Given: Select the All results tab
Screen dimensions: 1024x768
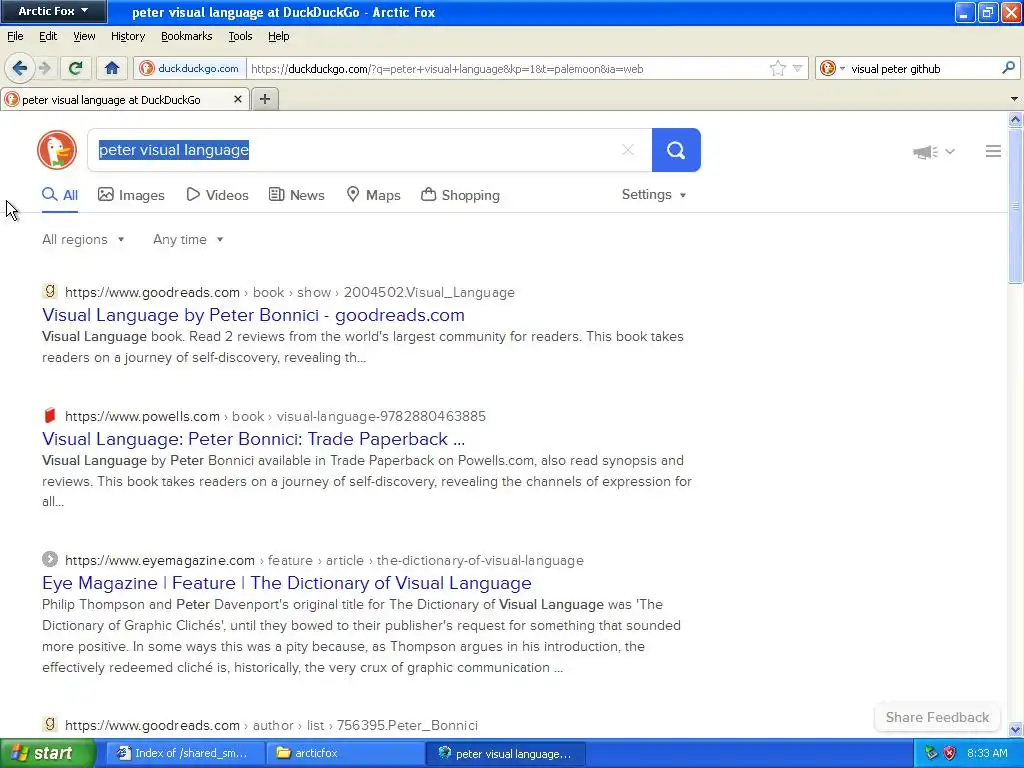Looking at the screenshot, I should coord(59,195).
